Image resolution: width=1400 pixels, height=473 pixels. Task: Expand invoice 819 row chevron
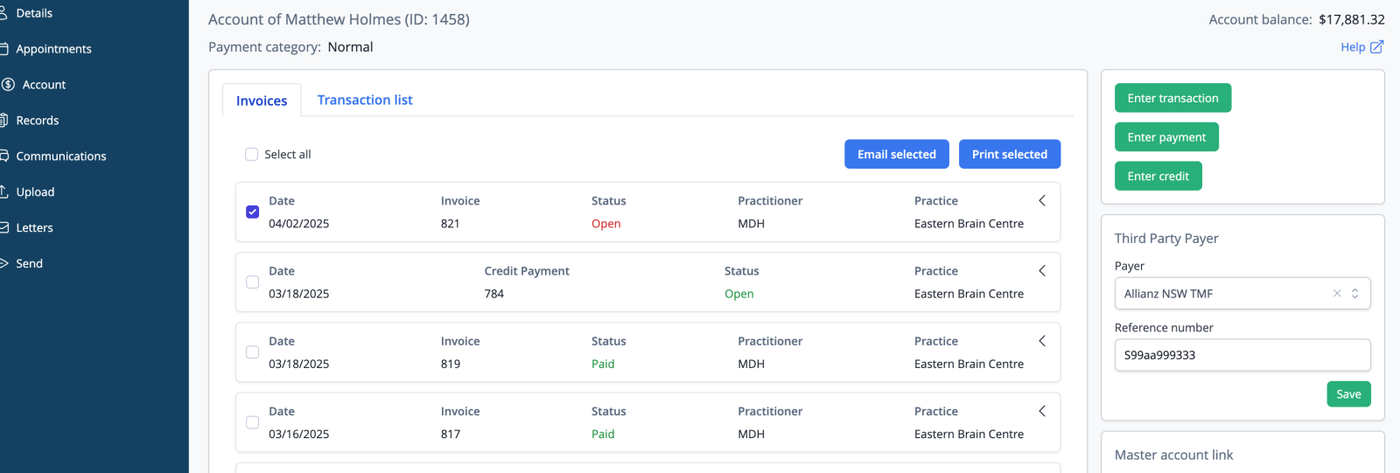tap(1042, 341)
